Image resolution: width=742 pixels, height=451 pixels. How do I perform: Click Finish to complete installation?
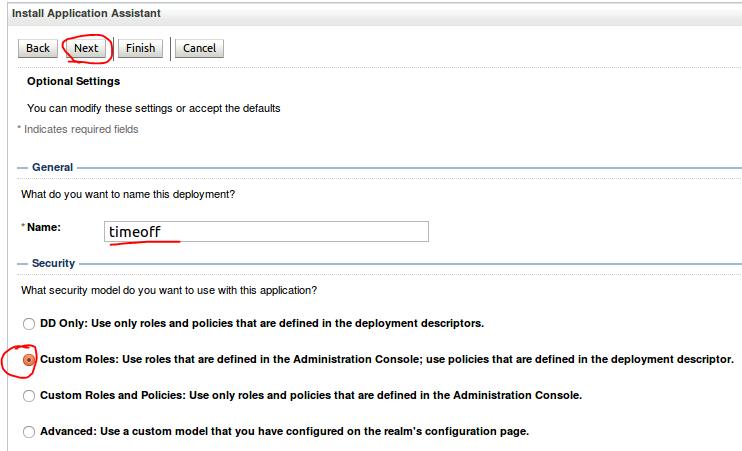click(x=140, y=48)
